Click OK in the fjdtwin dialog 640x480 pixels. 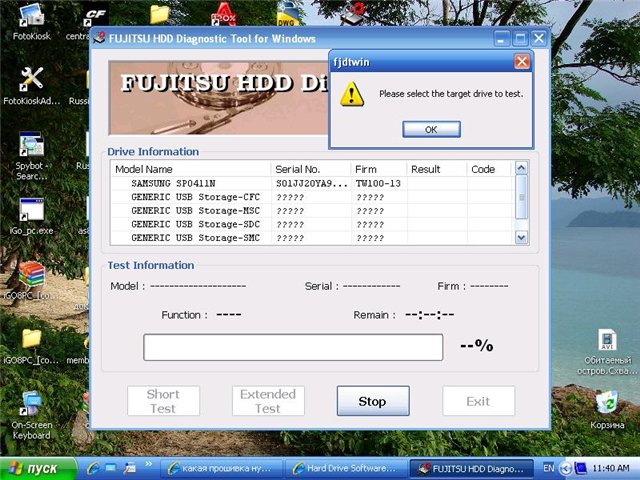431,129
